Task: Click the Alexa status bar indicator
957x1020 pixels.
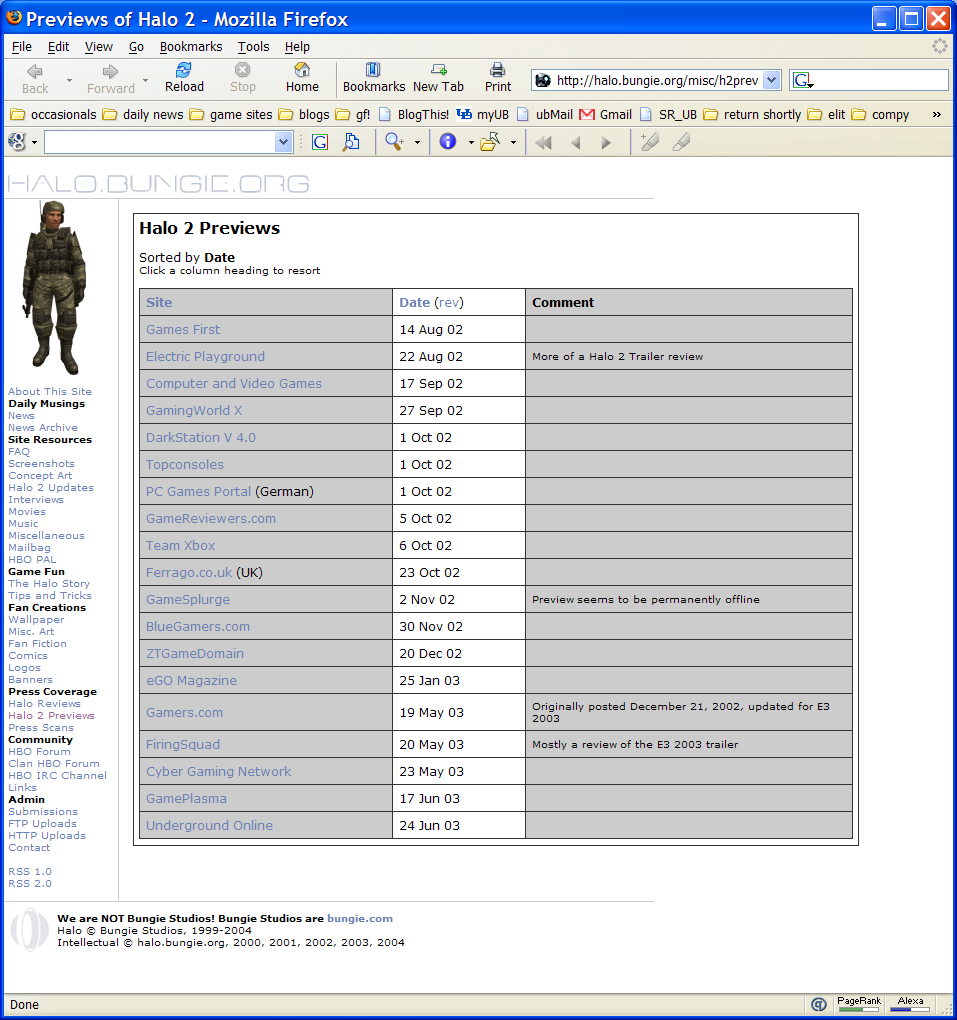Action: (x=910, y=1004)
